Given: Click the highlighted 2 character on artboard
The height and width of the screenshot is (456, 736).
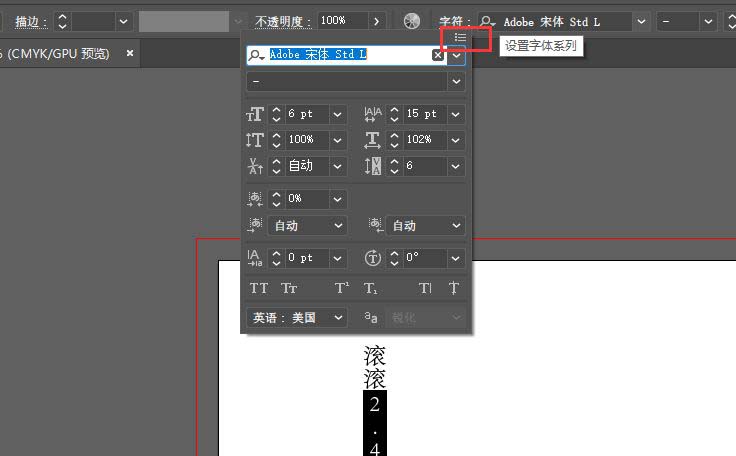Looking at the screenshot, I should pyautogui.click(x=375, y=404).
